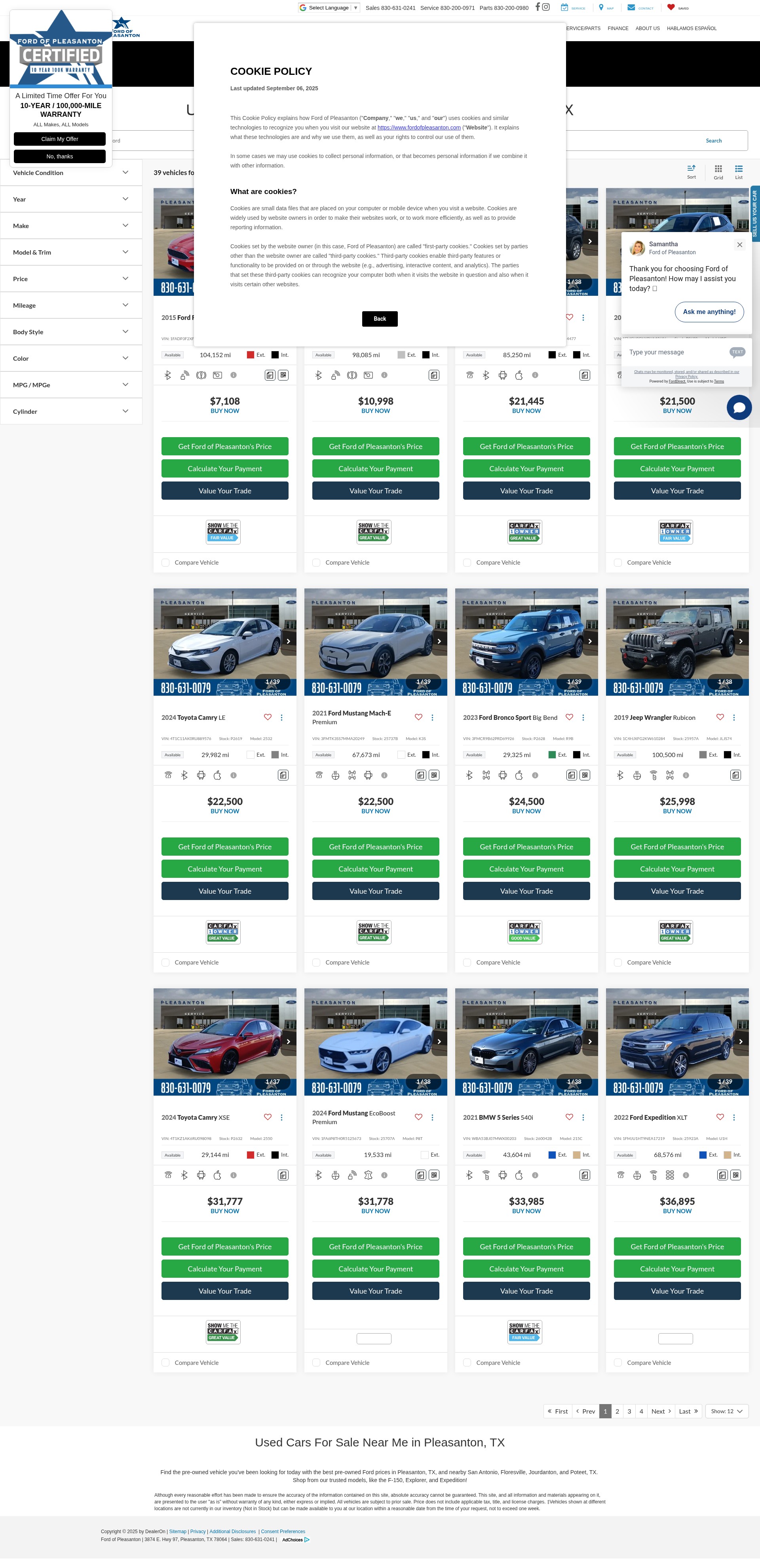Check Compare Vehicle for 2019 Jeep Wrangler
Screen dimensions: 760x1568
(x=618, y=962)
